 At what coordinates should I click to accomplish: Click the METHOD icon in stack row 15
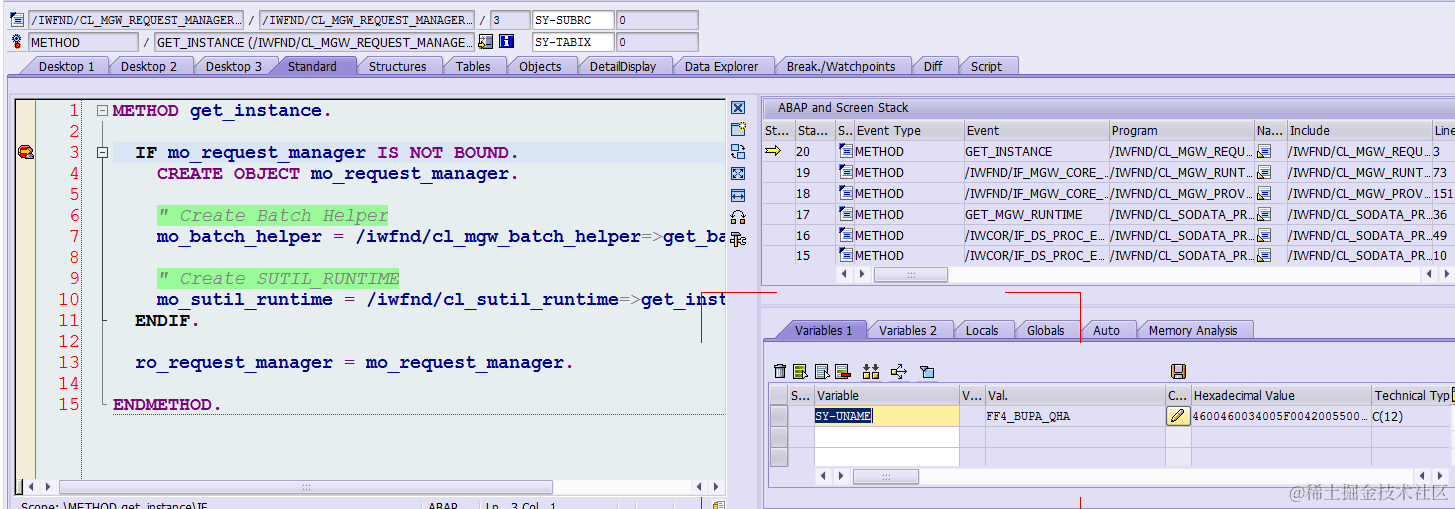(x=845, y=256)
